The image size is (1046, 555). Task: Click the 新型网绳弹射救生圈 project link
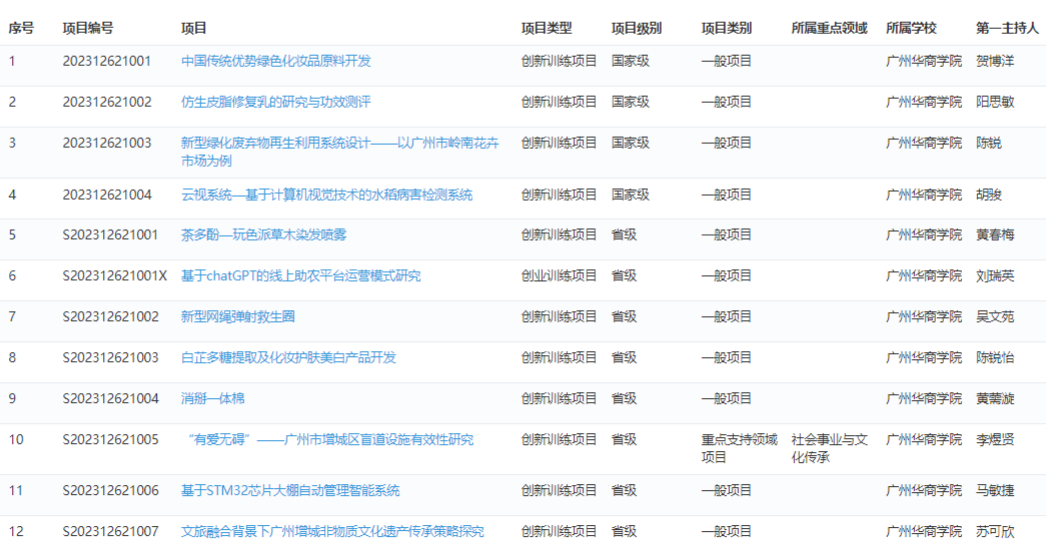[x=237, y=317]
